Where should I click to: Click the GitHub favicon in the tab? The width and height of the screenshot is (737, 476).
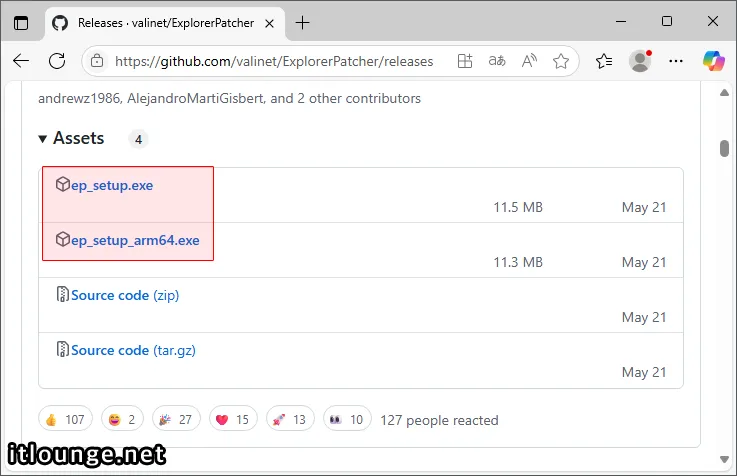click(x=60, y=23)
